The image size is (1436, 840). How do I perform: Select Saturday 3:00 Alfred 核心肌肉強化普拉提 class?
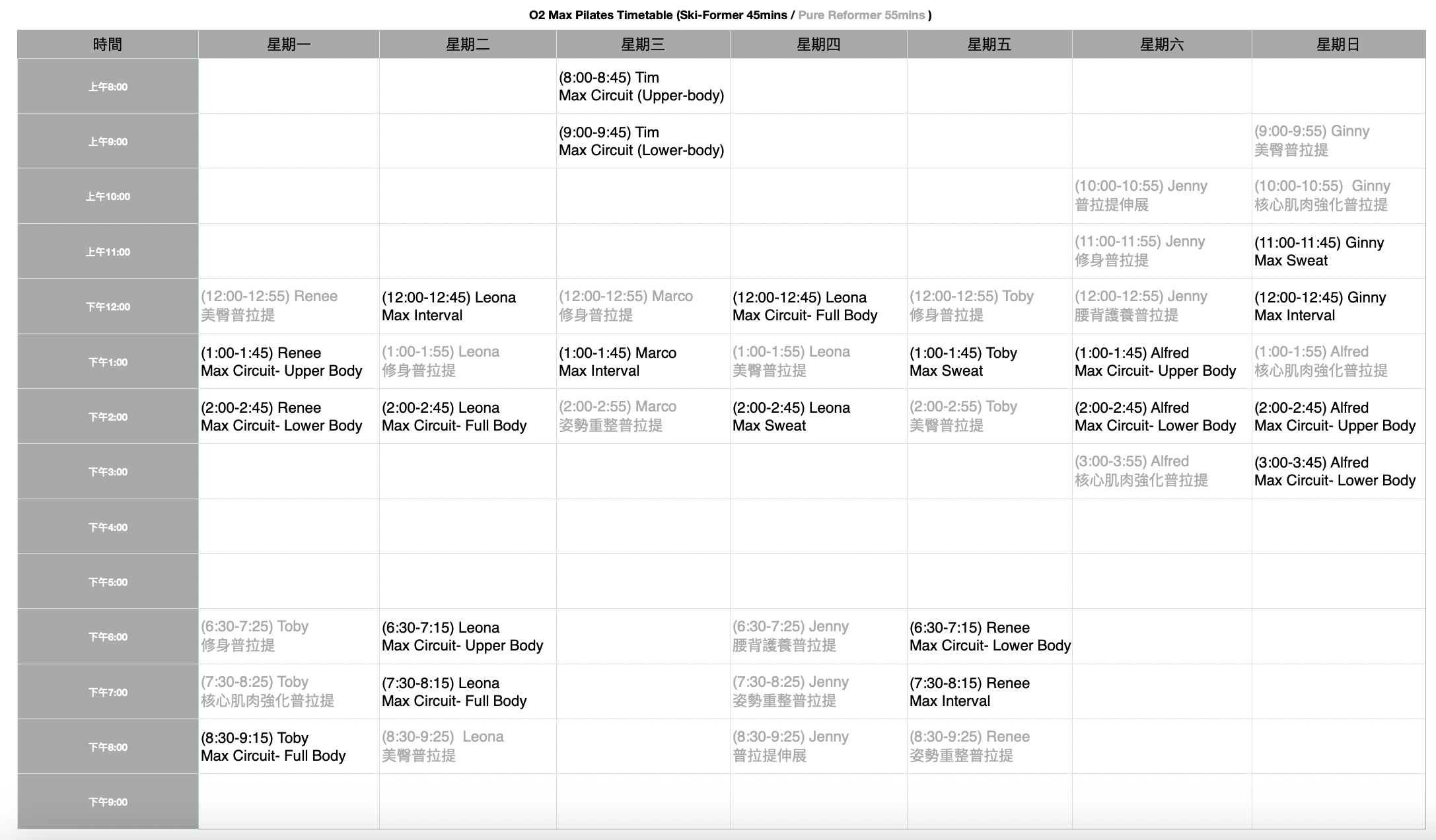click(x=1141, y=471)
